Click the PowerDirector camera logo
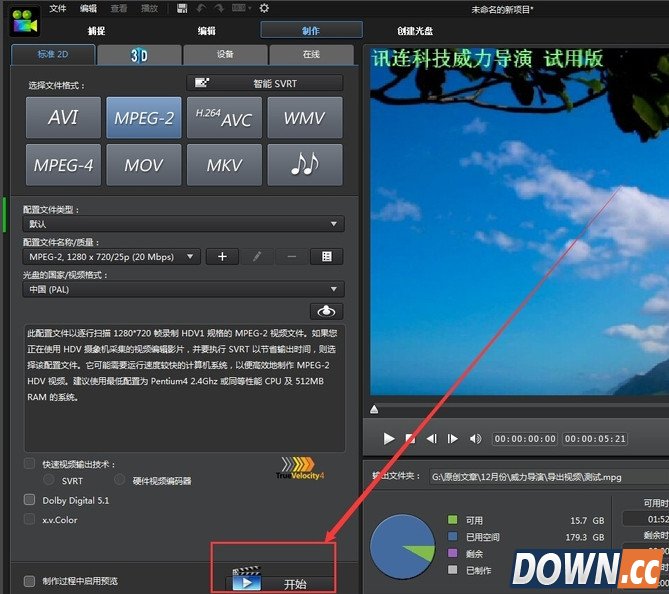This screenshot has width=669, height=594. coord(25,21)
